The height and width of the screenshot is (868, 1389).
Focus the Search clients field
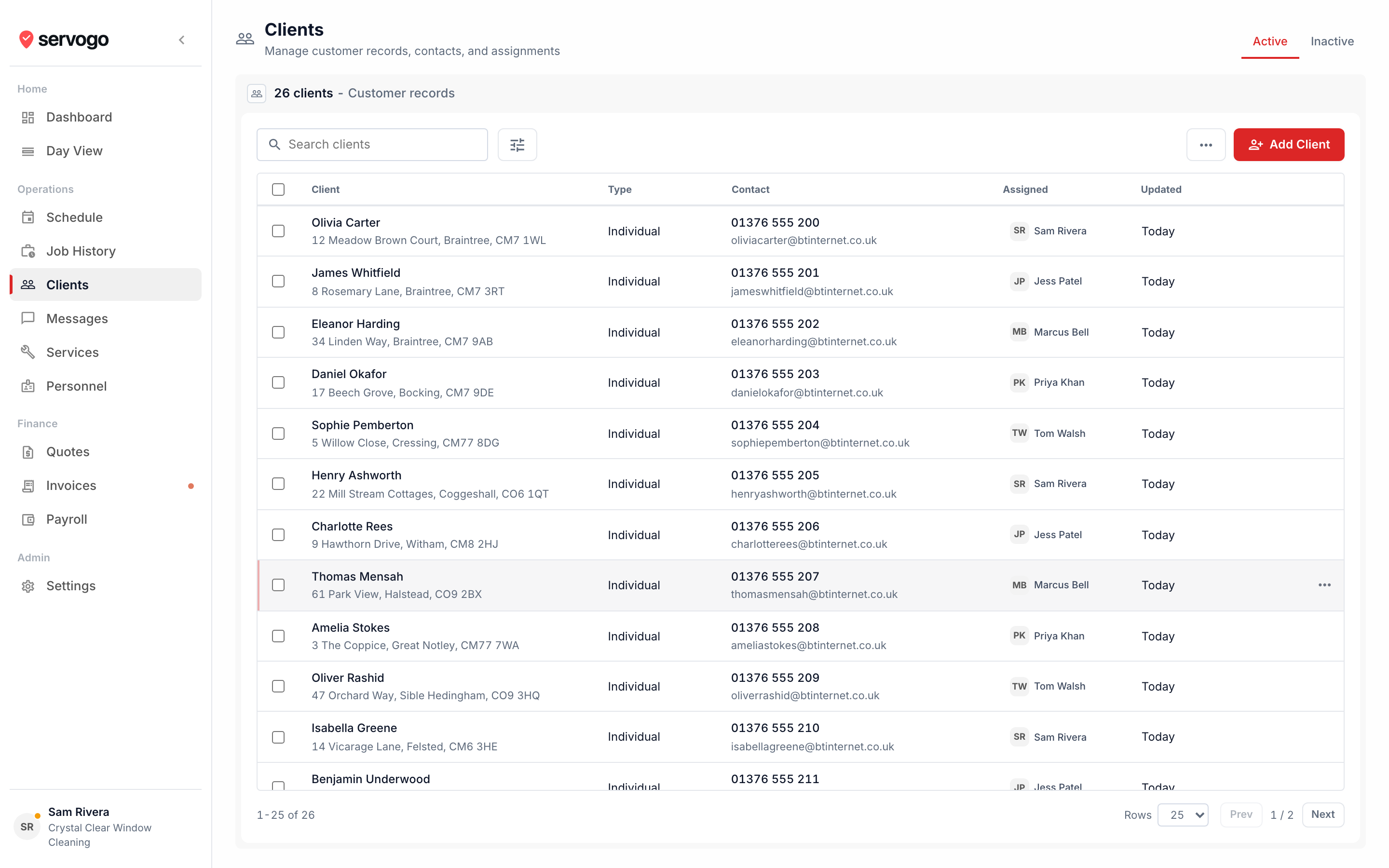coord(372,145)
